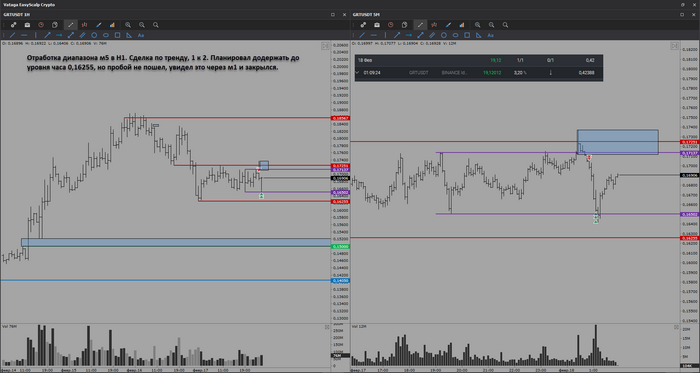The image size is (700, 373).
Task: Reset zoom with plain magnifier in 5M panel
Action: [x=505, y=25]
